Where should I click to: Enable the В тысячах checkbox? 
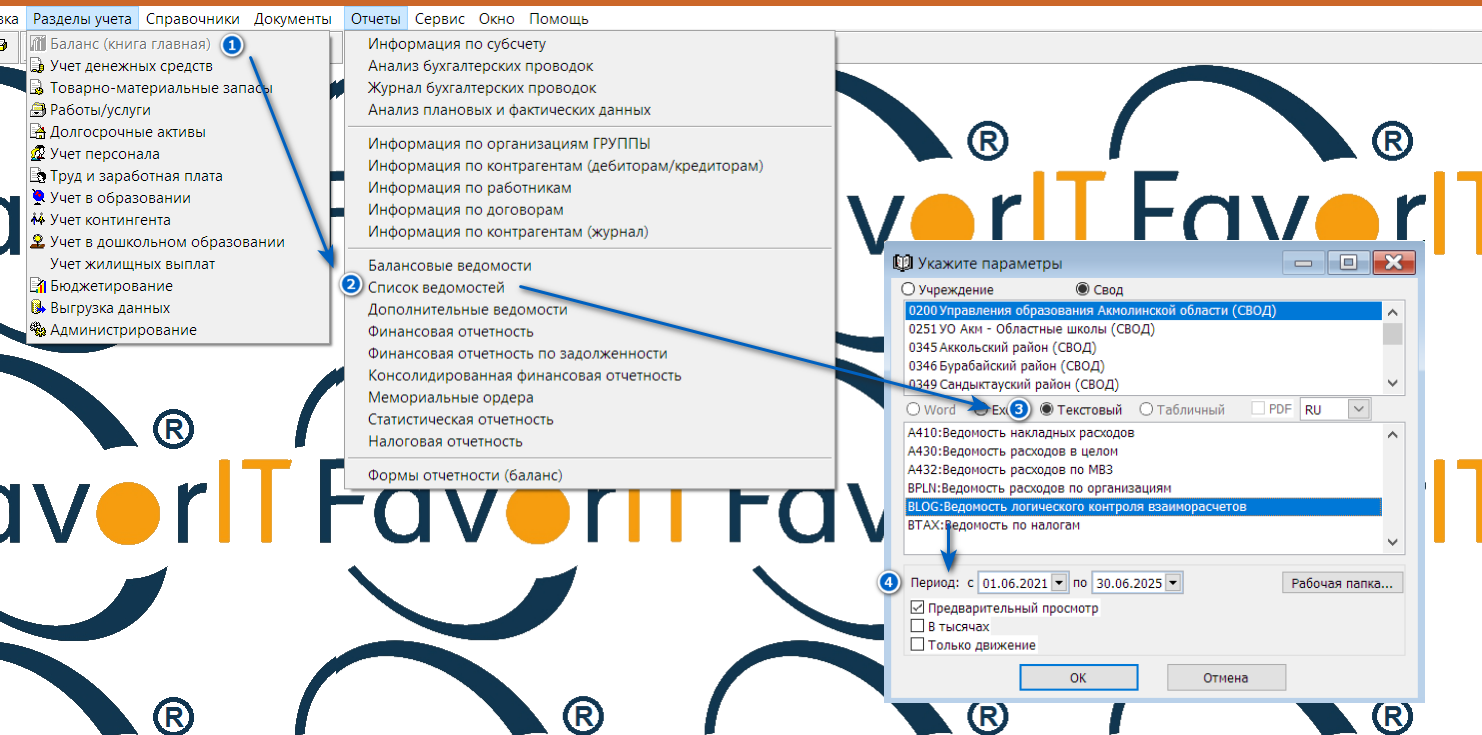click(917, 626)
